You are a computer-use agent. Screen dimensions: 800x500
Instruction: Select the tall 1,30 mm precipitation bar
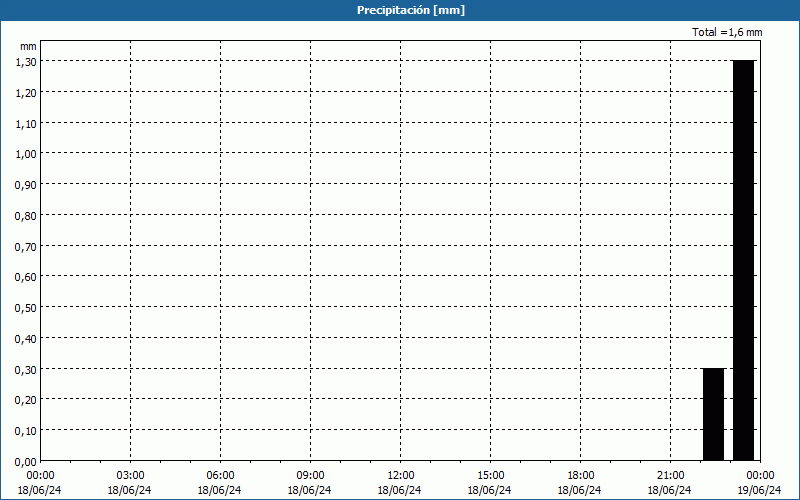point(743,260)
